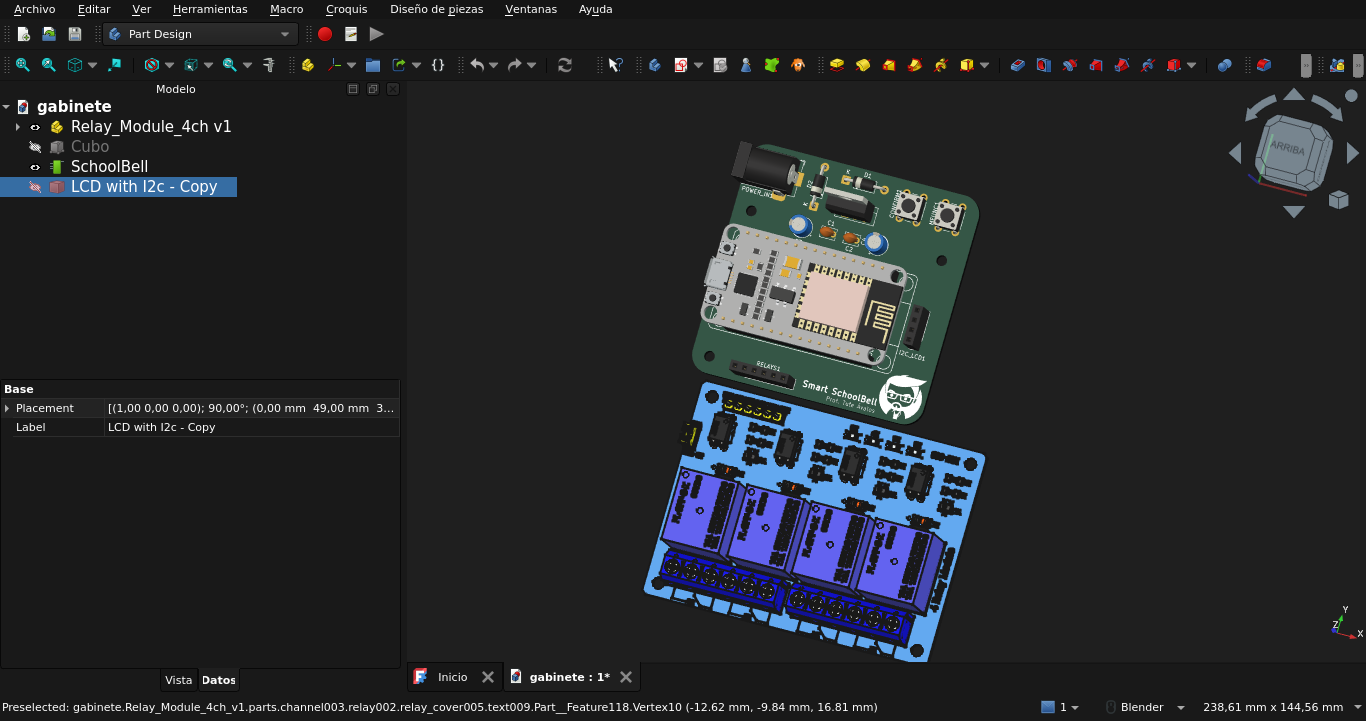Hide Relay_Module_4ch v1 via eye icon
Image resolution: width=1366 pixels, height=721 pixels.
(x=35, y=127)
